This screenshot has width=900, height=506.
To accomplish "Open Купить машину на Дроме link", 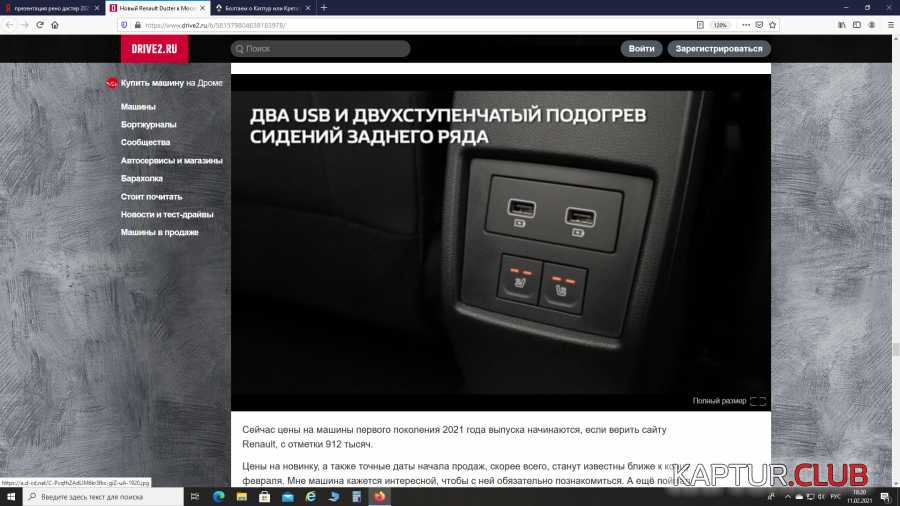I will pyautogui.click(x=165, y=83).
